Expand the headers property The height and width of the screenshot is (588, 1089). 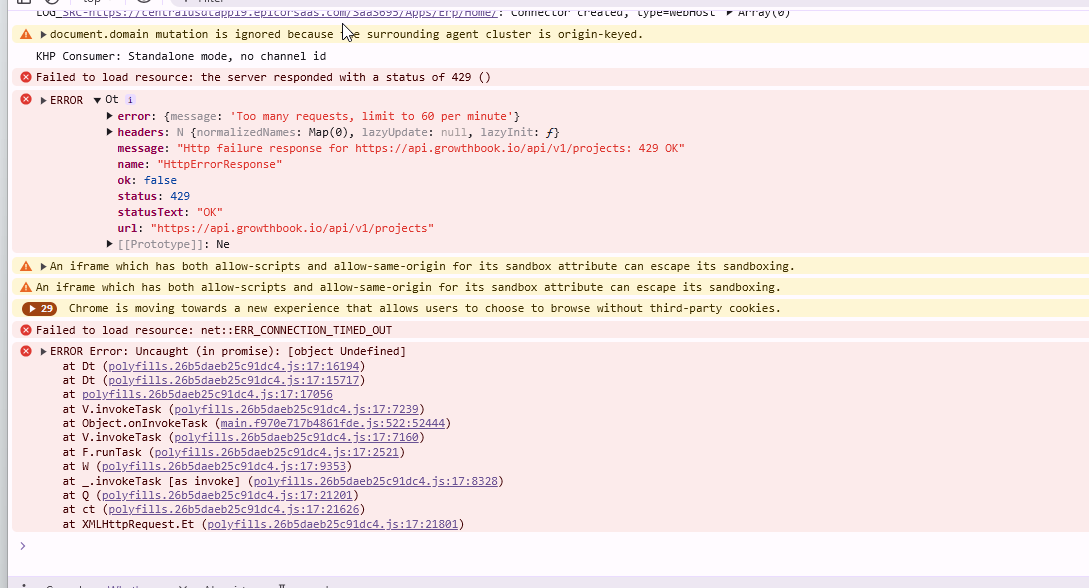pos(109,132)
